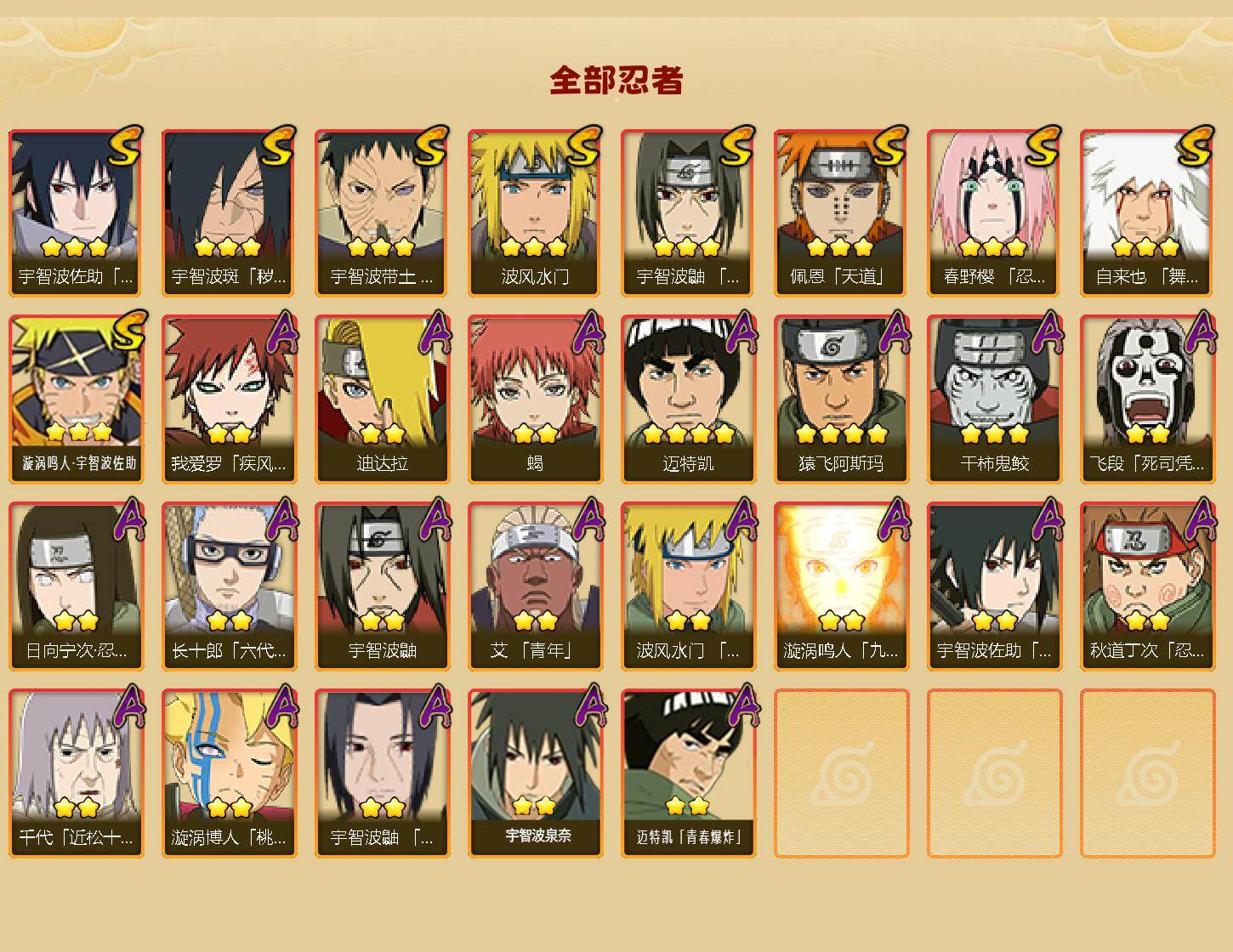Choose the 漩涡博人 ninja card
Screen dimensions: 1233x952
[229, 773]
